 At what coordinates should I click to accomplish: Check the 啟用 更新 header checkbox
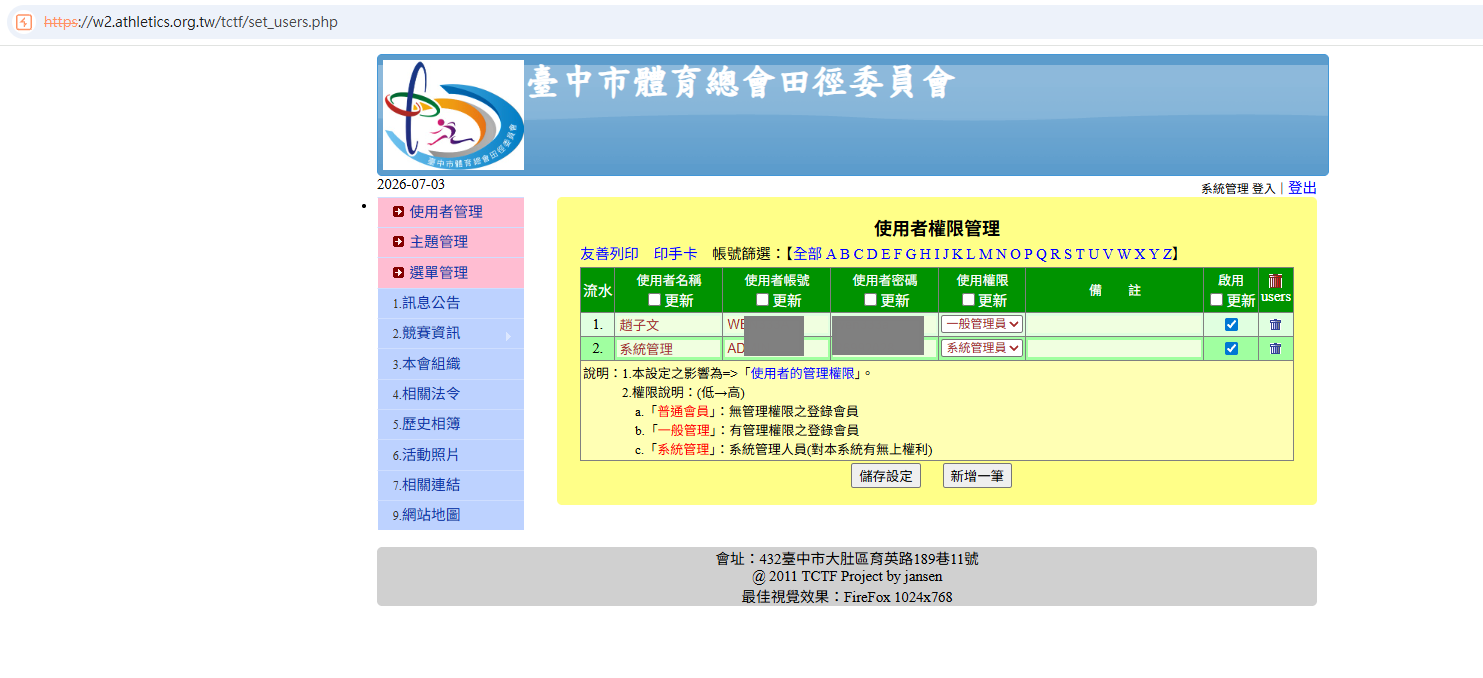coord(1216,300)
